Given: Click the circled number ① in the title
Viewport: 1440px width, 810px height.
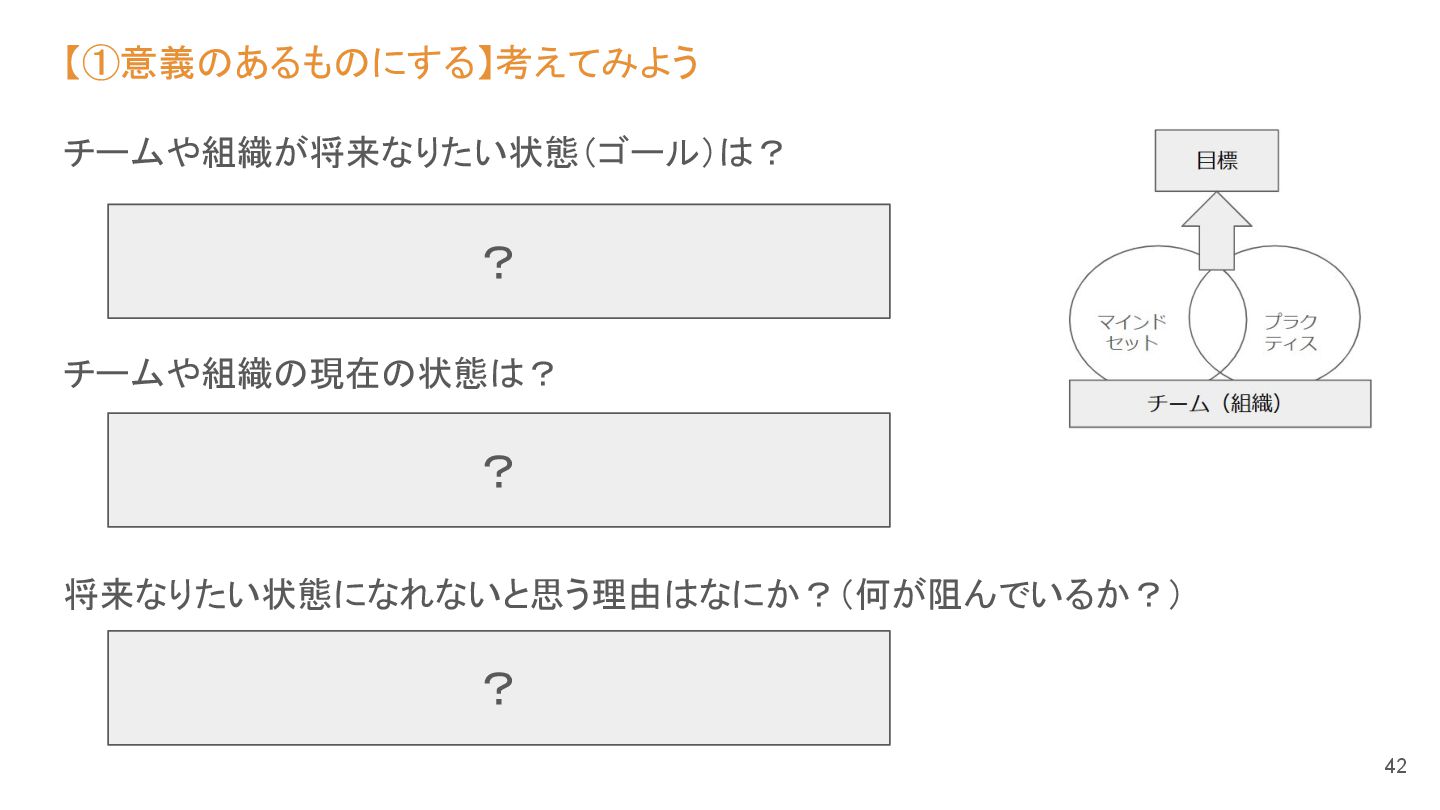Looking at the screenshot, I should tap(100, 64).
